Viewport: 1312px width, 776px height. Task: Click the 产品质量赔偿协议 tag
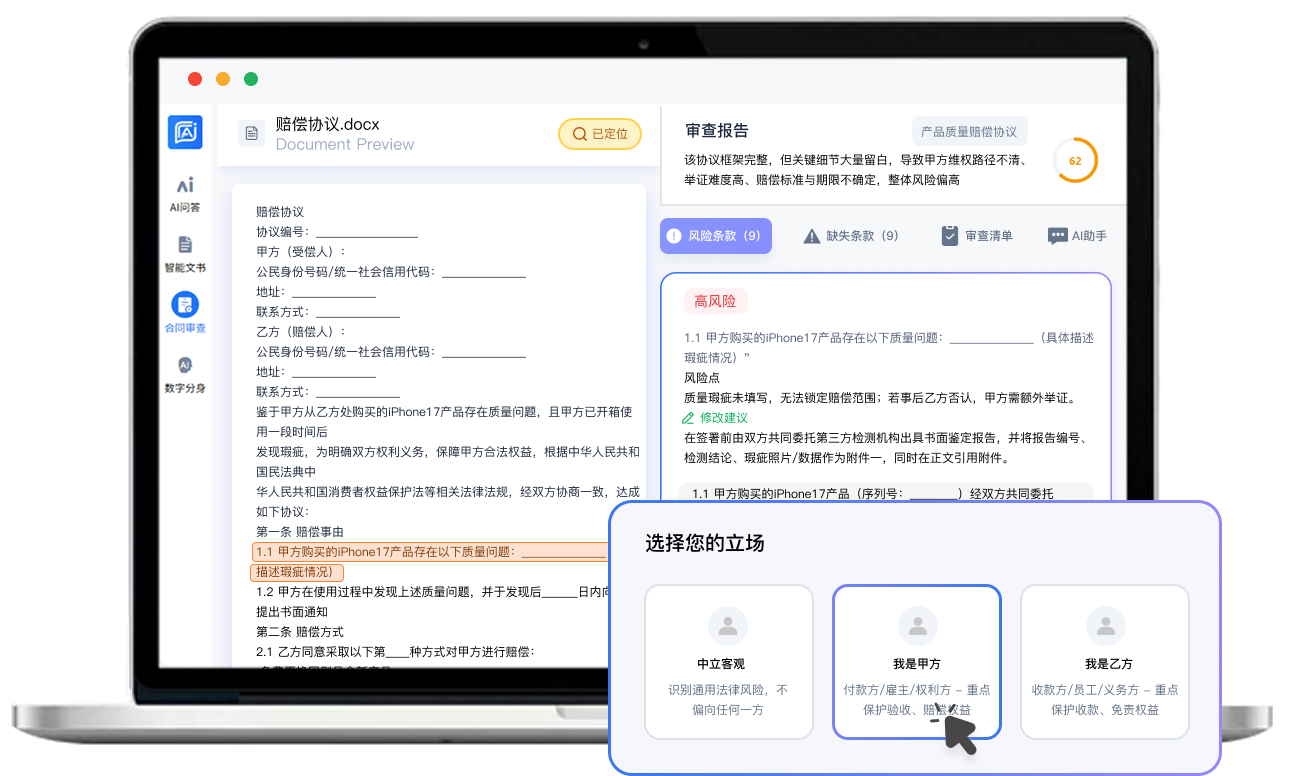969,132
